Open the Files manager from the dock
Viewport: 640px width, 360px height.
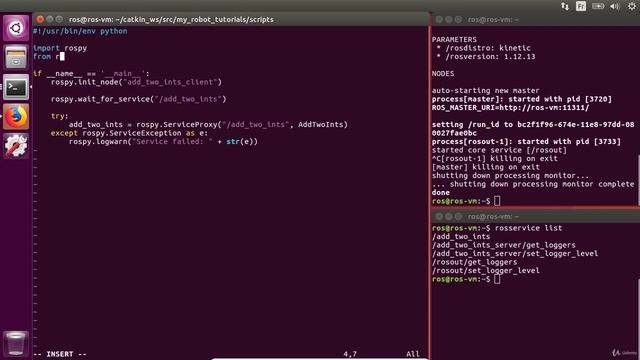(x=16, y=57)
